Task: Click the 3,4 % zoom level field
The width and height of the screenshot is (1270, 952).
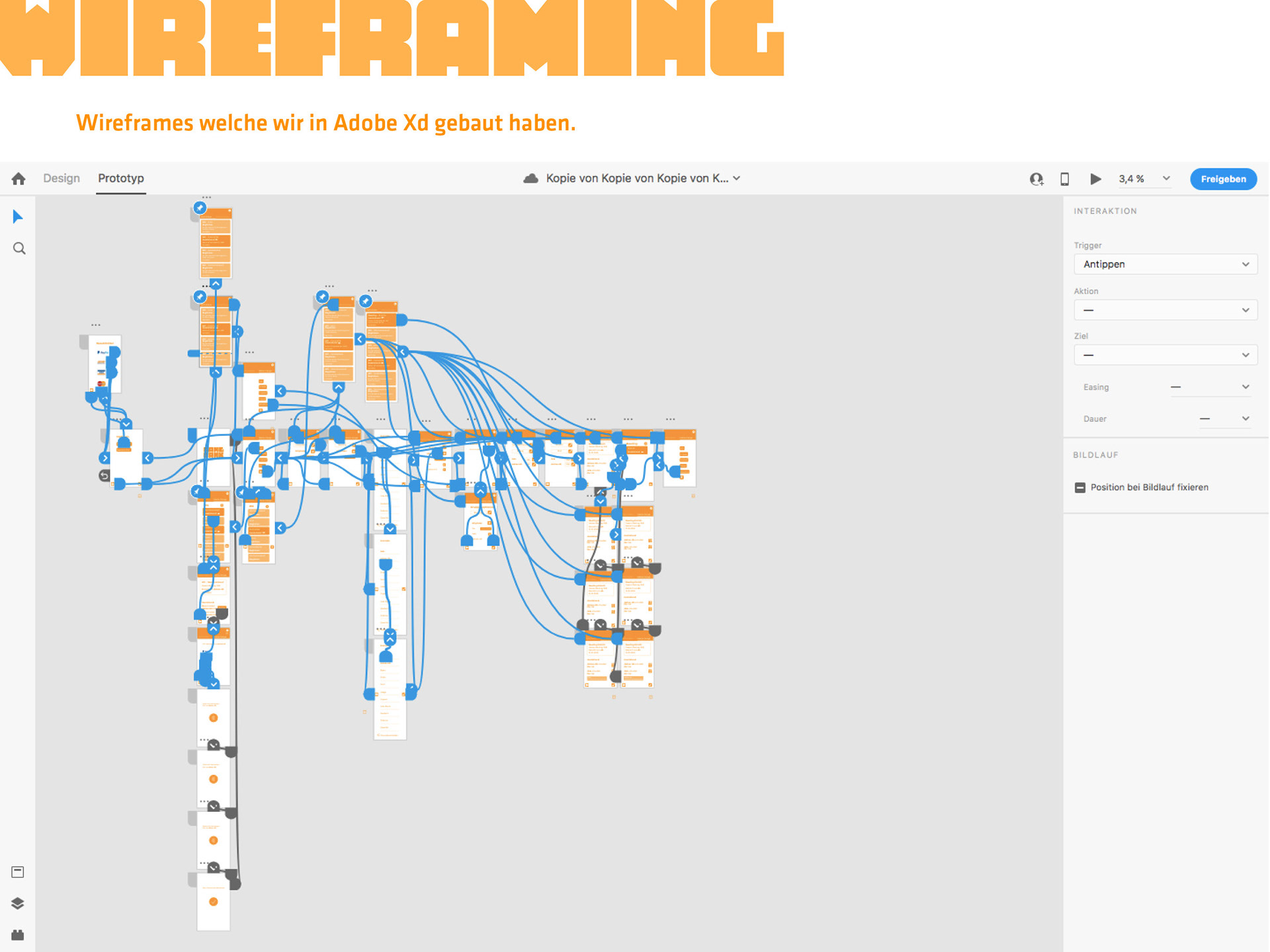Action: 1131,179
